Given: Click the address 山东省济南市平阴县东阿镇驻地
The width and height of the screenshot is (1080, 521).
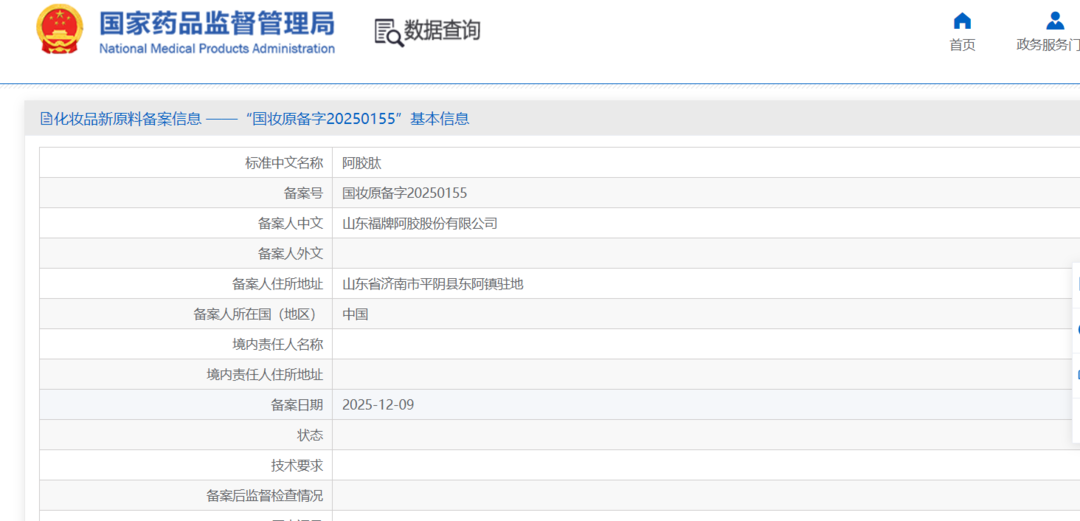Looking at the screenshot, I should click(433, 284).
